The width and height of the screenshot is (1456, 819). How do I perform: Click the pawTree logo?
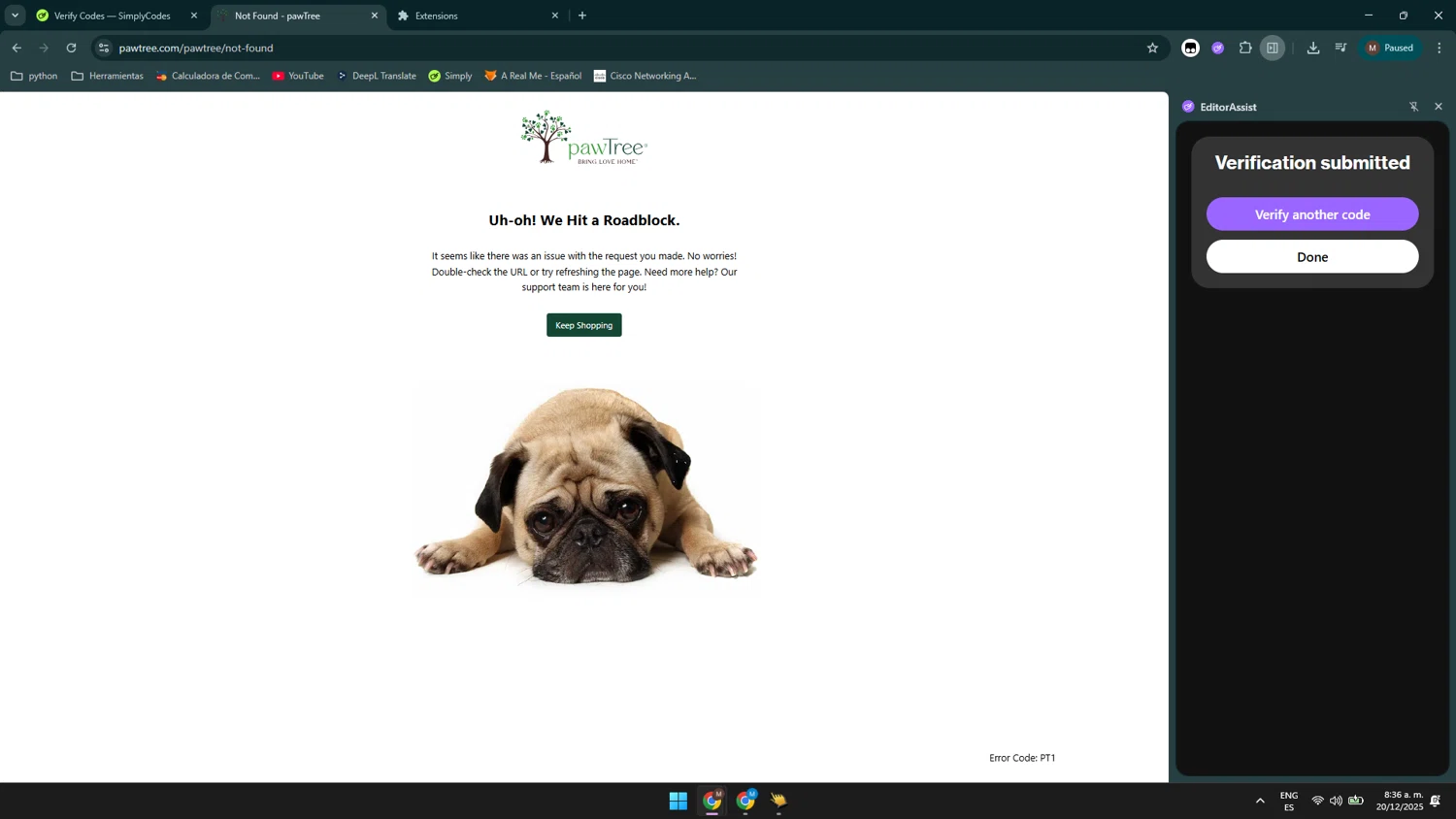(x=584, y=137)
